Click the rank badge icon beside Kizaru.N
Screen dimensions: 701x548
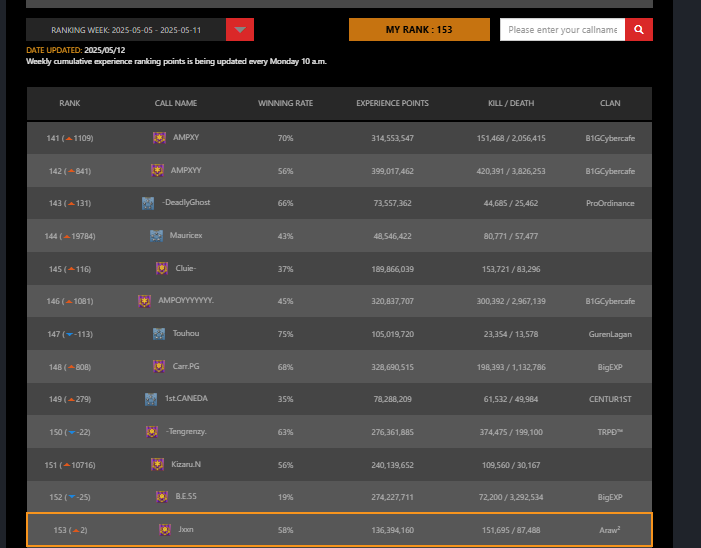click(x=157, y=464)
